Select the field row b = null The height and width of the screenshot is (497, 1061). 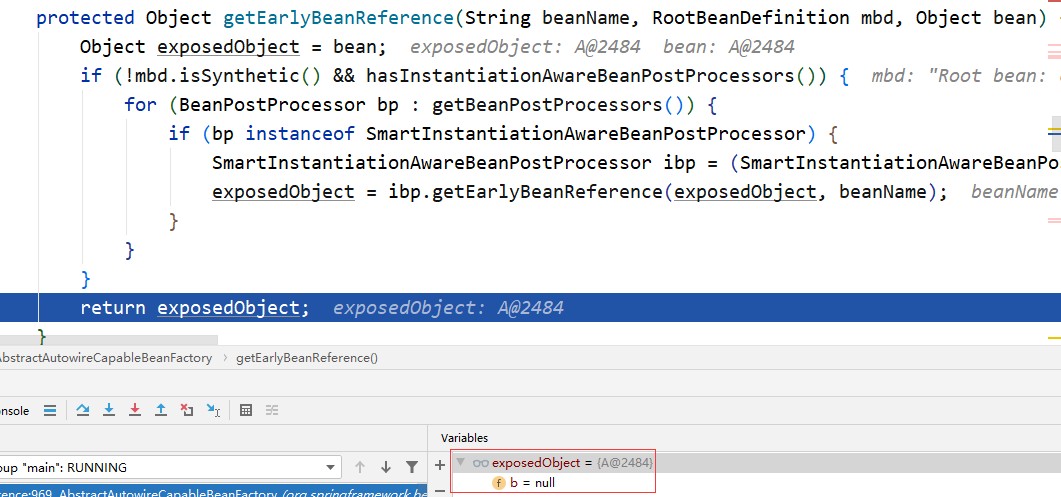pos(756,483)
